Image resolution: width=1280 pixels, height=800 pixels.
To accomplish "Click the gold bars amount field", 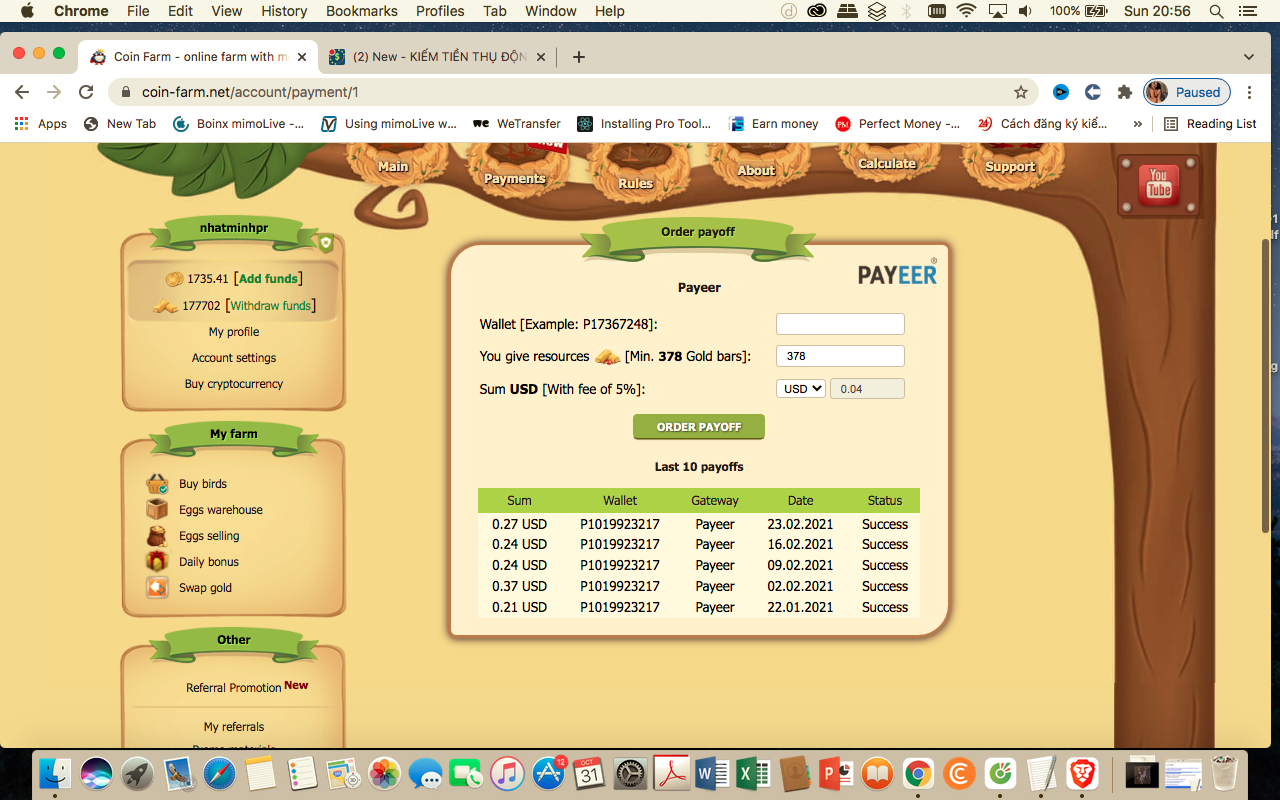I will (840, 356).
